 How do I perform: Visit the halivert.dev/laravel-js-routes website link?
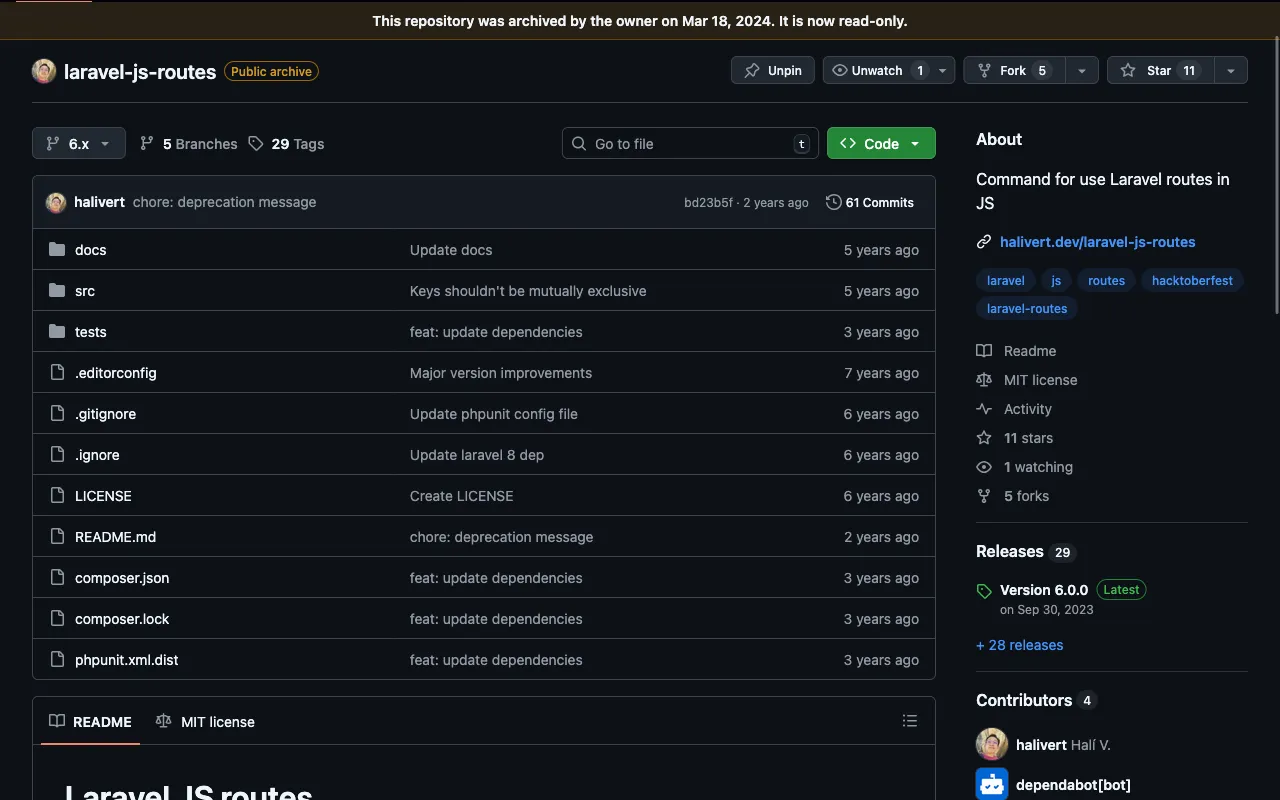(1097, 241)
